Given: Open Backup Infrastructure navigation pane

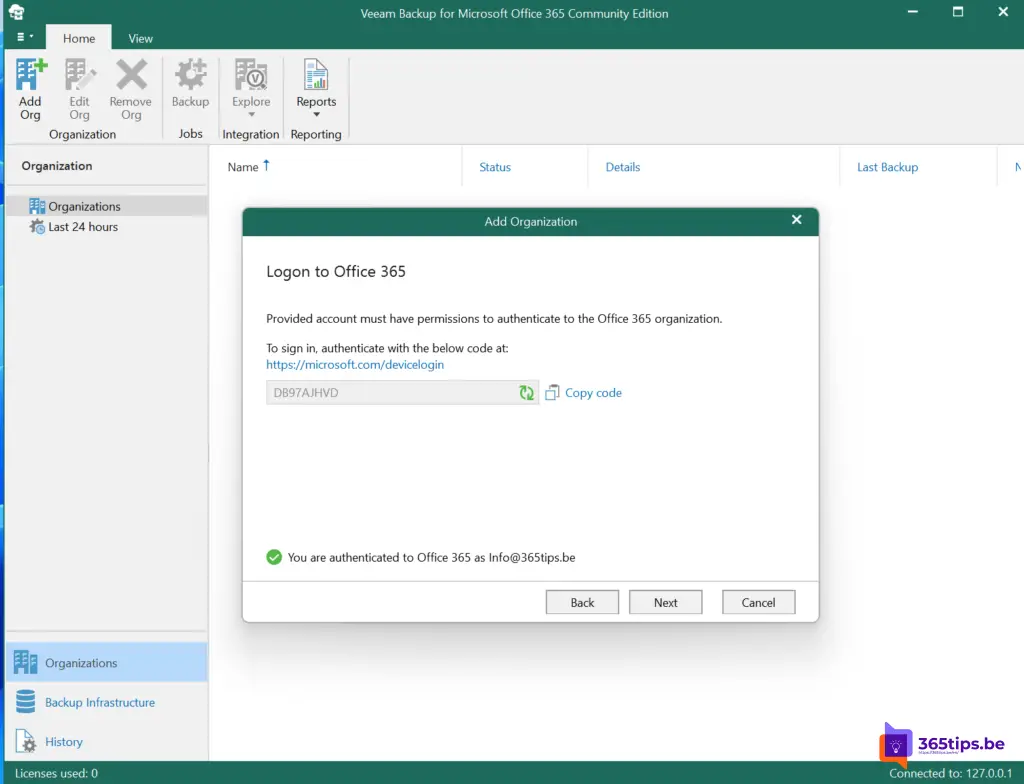Looking at the screenshot, I should [x=99, y=702].
